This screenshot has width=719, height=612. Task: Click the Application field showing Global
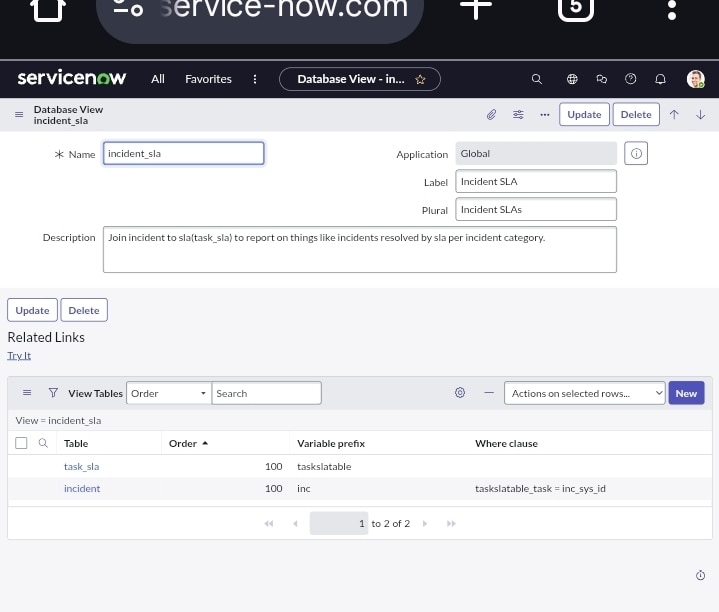(536, 153)
